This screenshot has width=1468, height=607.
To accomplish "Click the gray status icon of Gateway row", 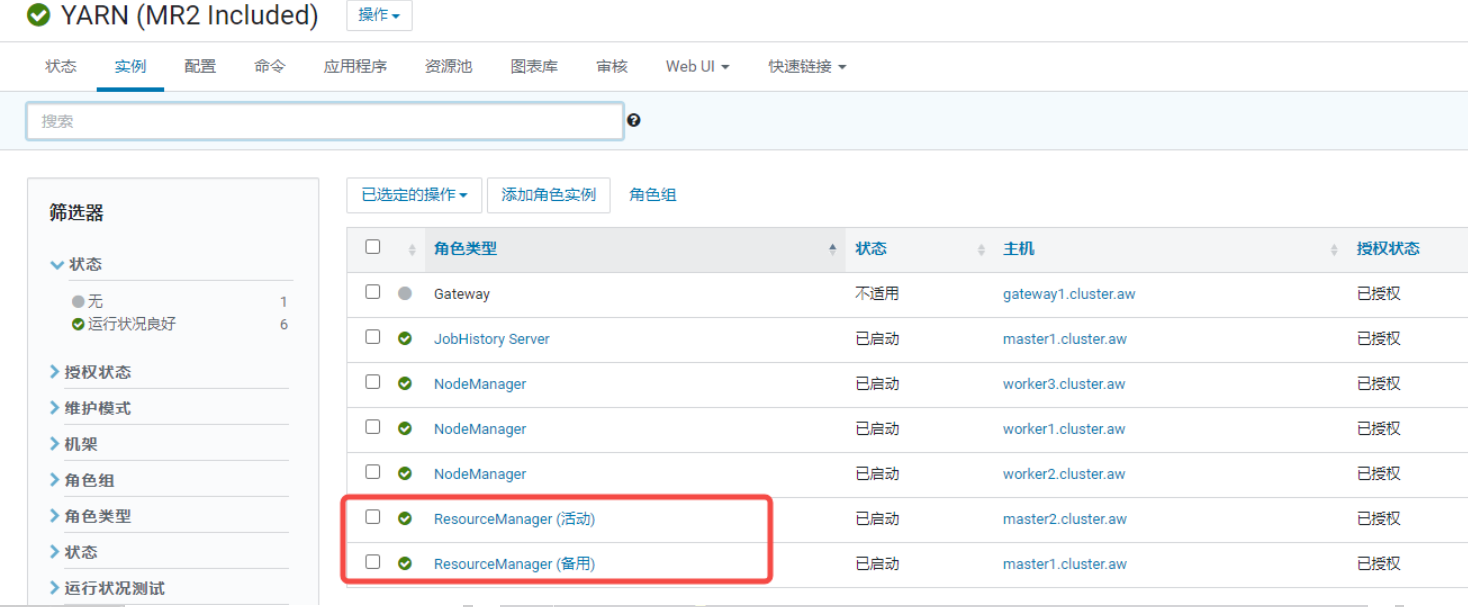I will 405,294.
